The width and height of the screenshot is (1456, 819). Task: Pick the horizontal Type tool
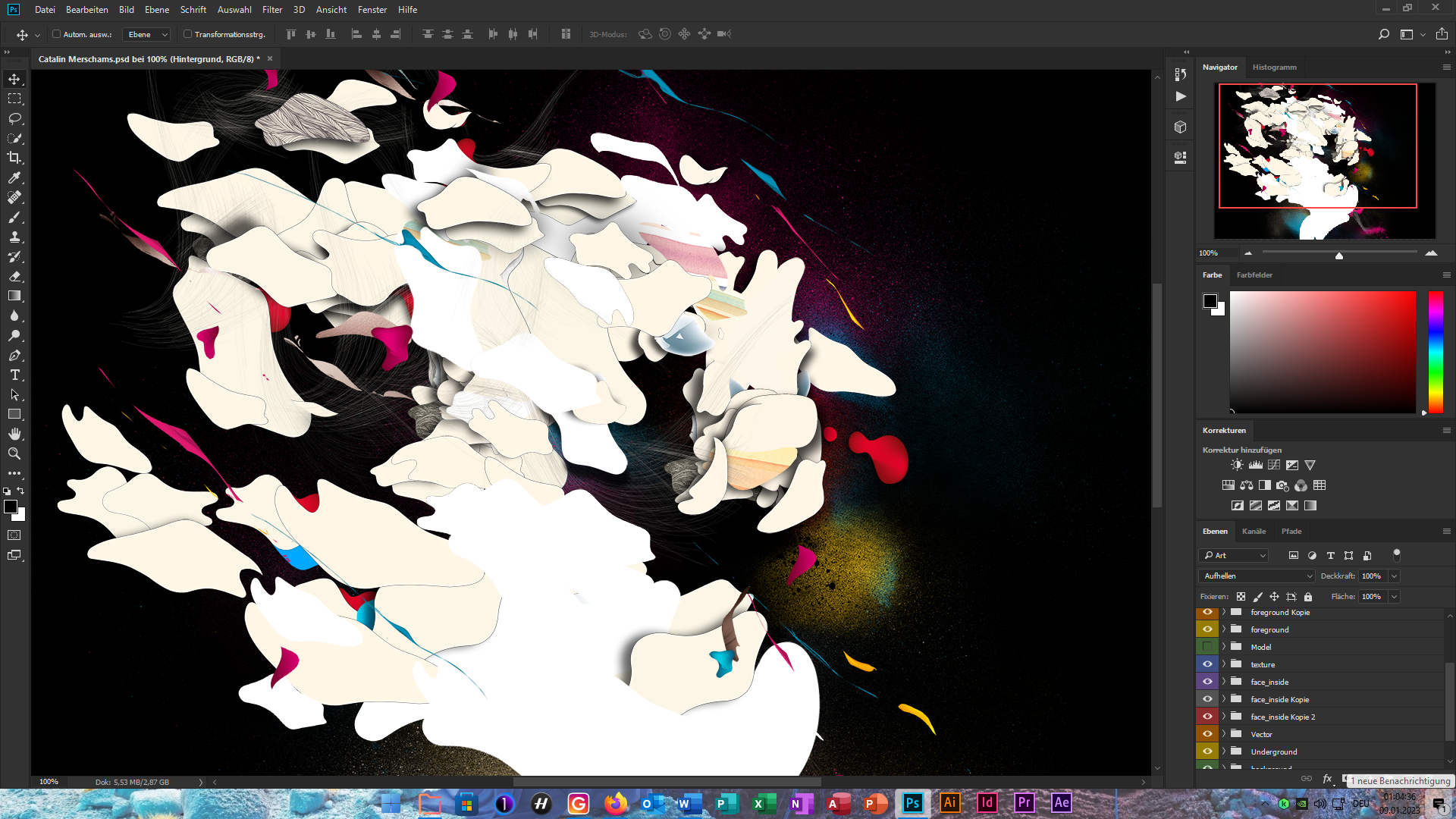pyautogui.click(x=14, y=375)
